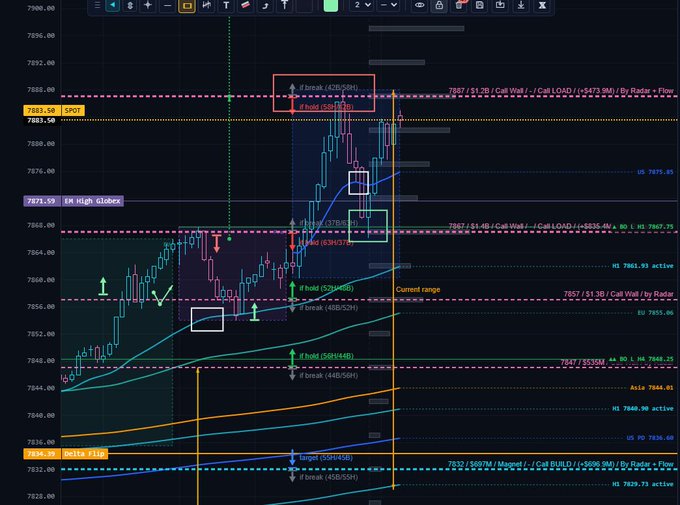Click the 7887 Call Wall level label

561,91
